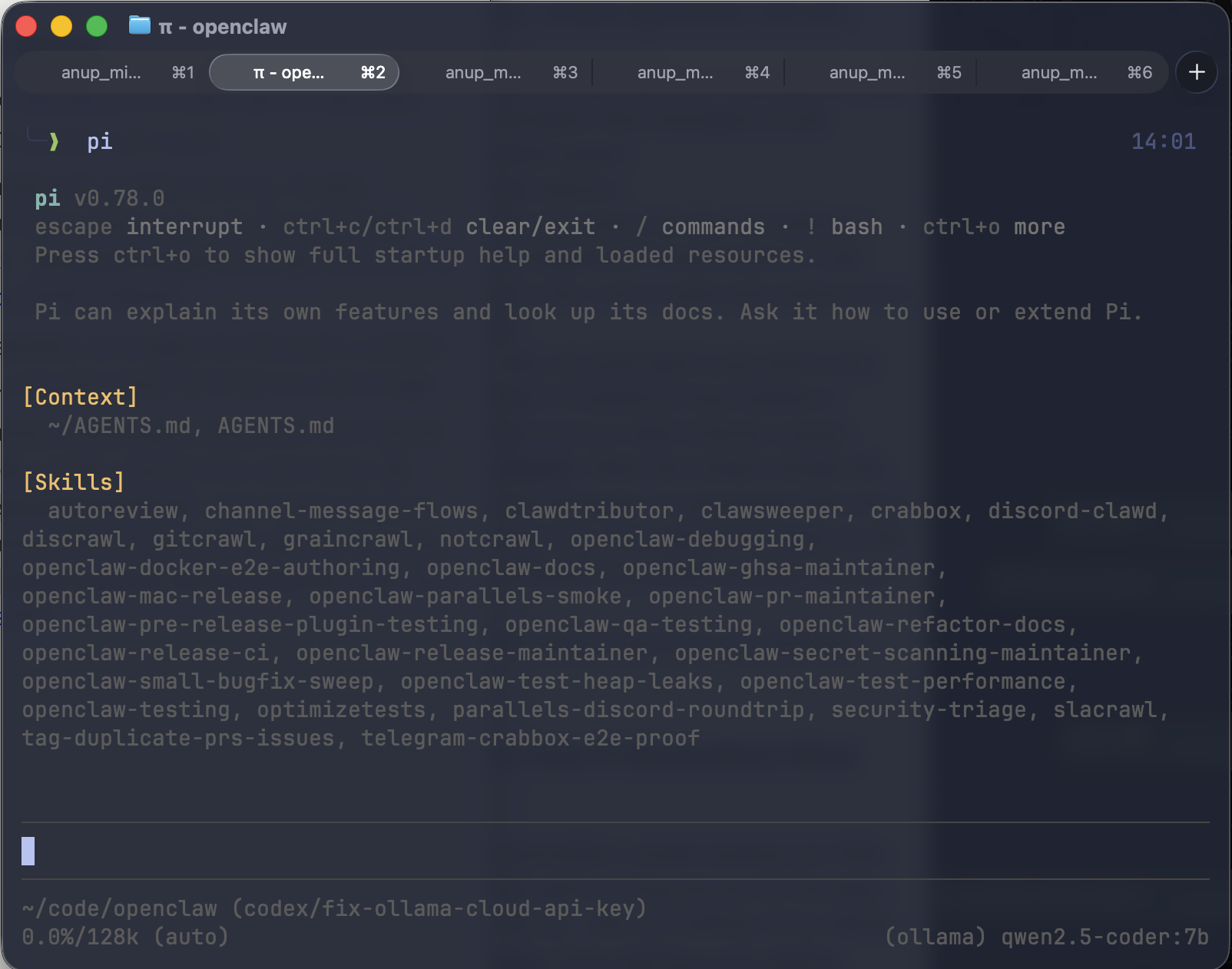
Task: Click the openclaw-refactor-docs skill
Action: coord(922,624)
